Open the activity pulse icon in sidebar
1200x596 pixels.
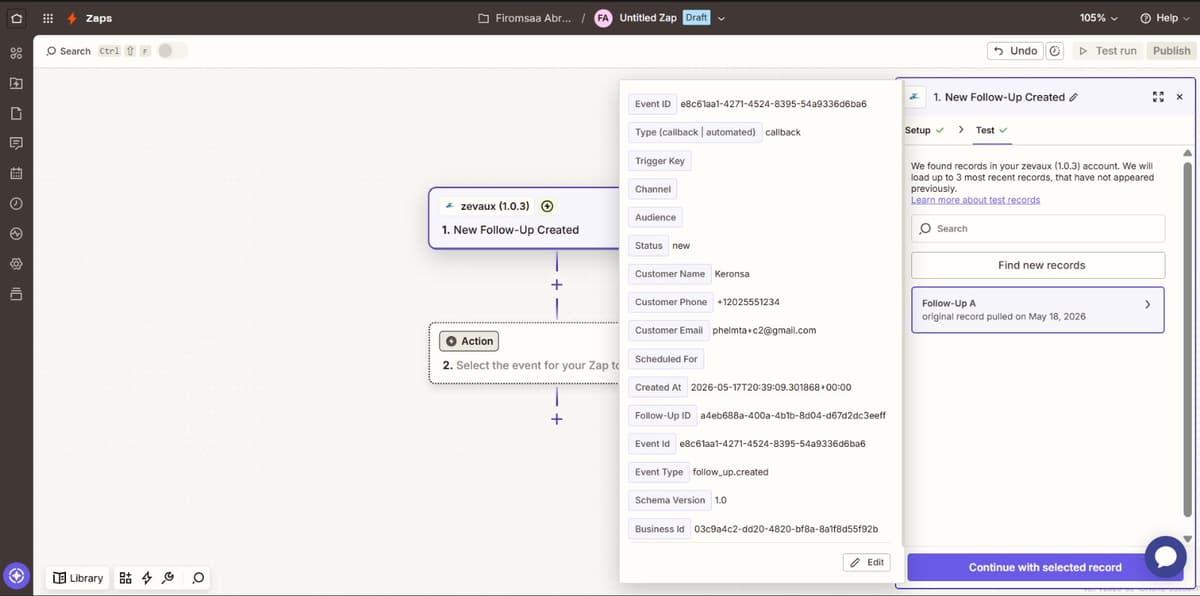[16, 234]
